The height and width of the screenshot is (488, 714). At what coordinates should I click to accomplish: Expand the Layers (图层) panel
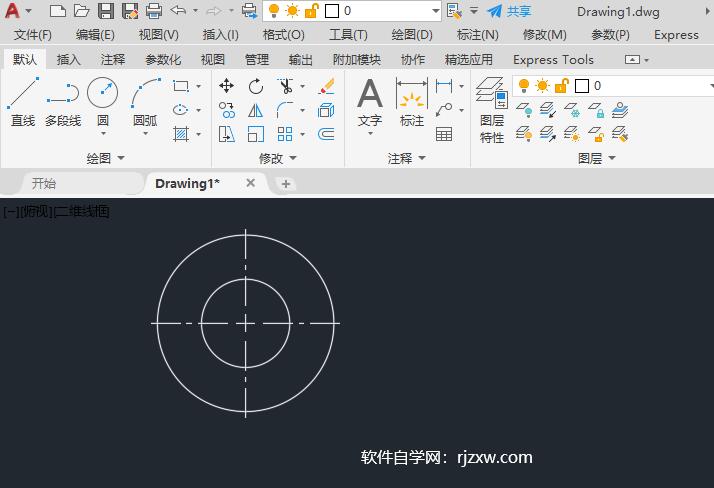597,158
